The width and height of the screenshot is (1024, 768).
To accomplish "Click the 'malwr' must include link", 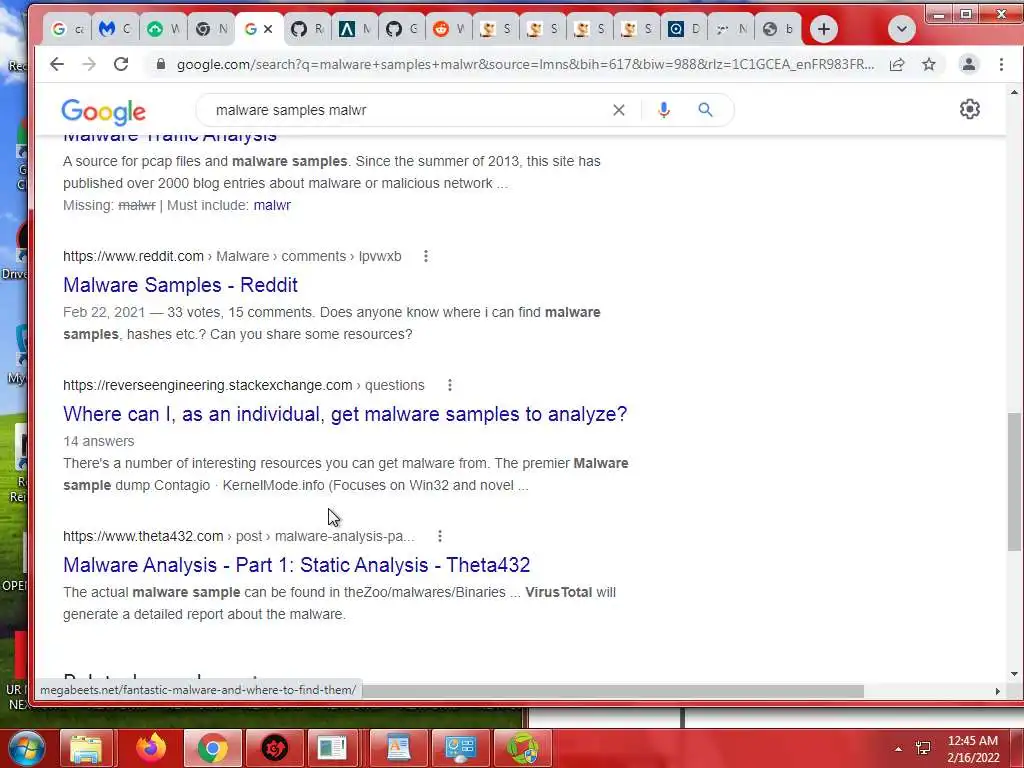I will pyautogui.click(x=272, y=205).
